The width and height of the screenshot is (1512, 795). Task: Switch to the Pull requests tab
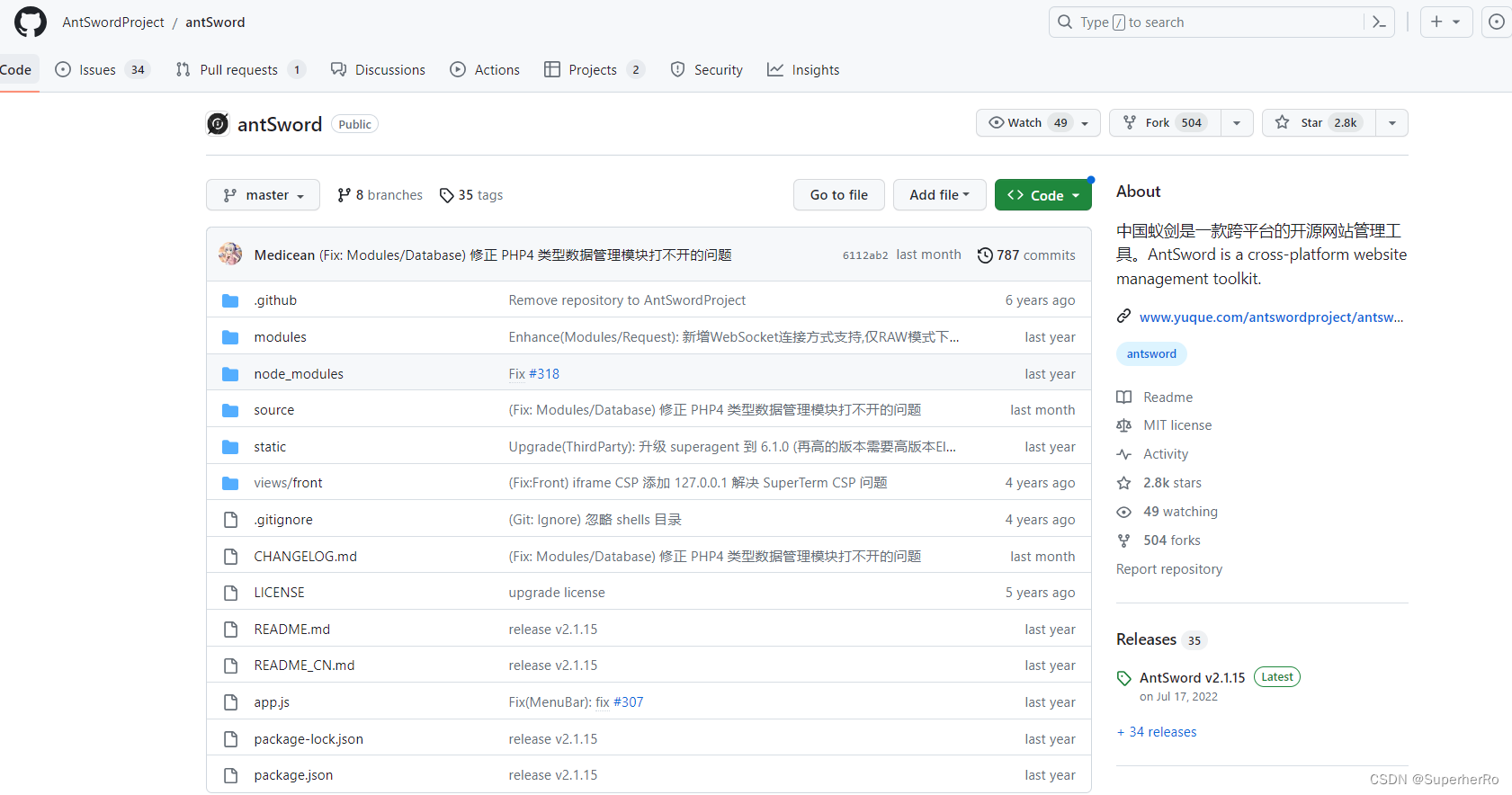241,69
